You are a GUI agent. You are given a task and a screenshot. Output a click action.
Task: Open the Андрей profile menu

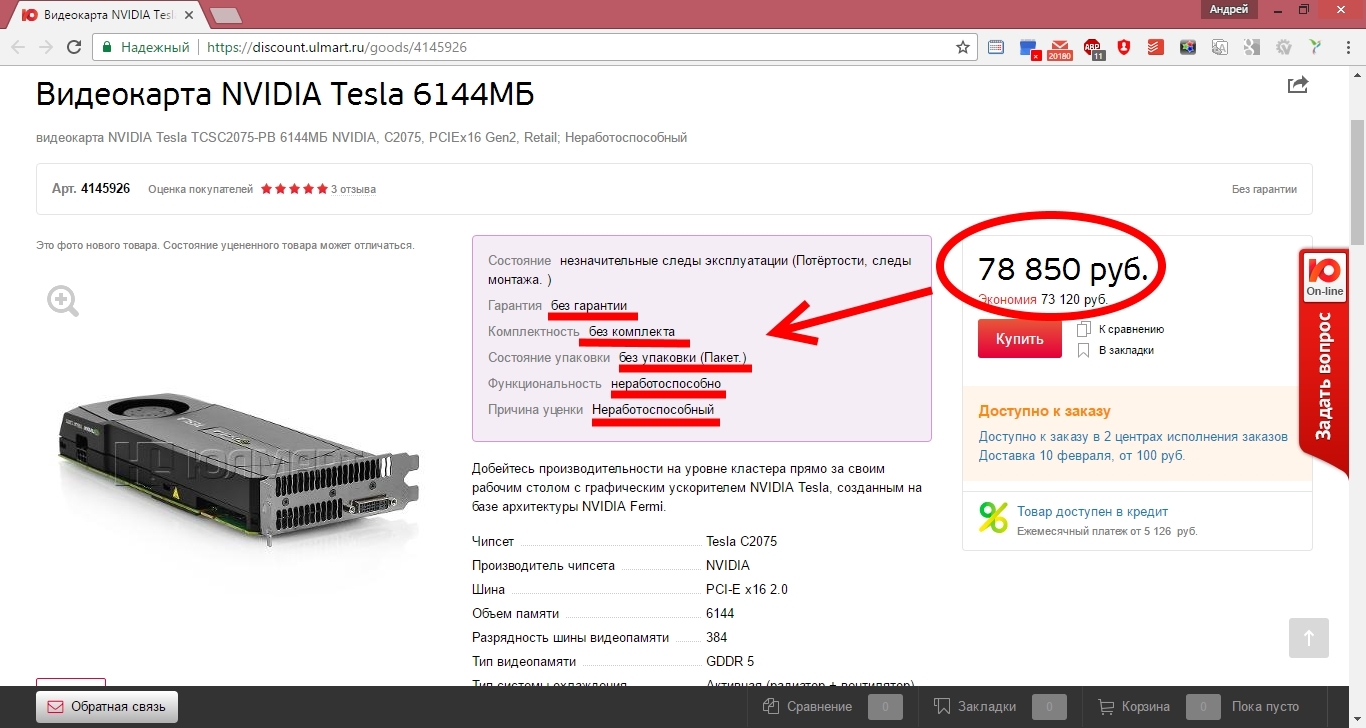pyautogui.click(x=1229, y=9)
